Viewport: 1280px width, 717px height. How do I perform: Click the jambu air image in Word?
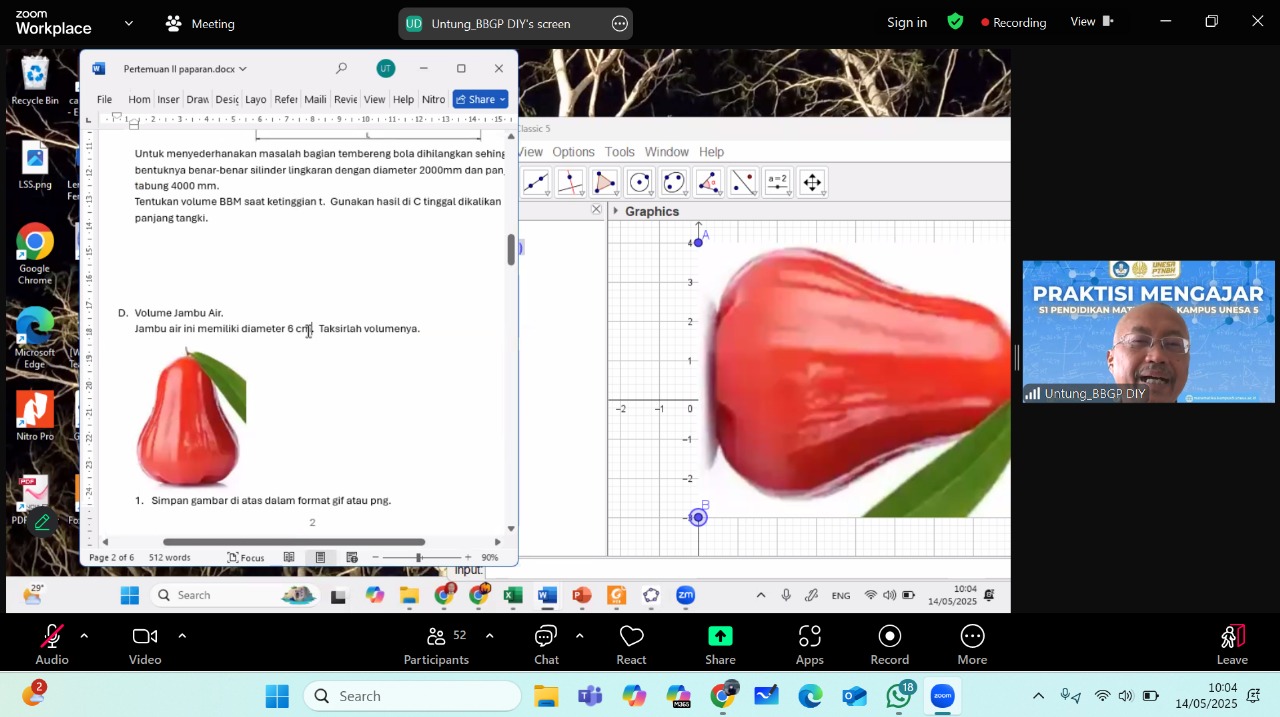[190, 417]
